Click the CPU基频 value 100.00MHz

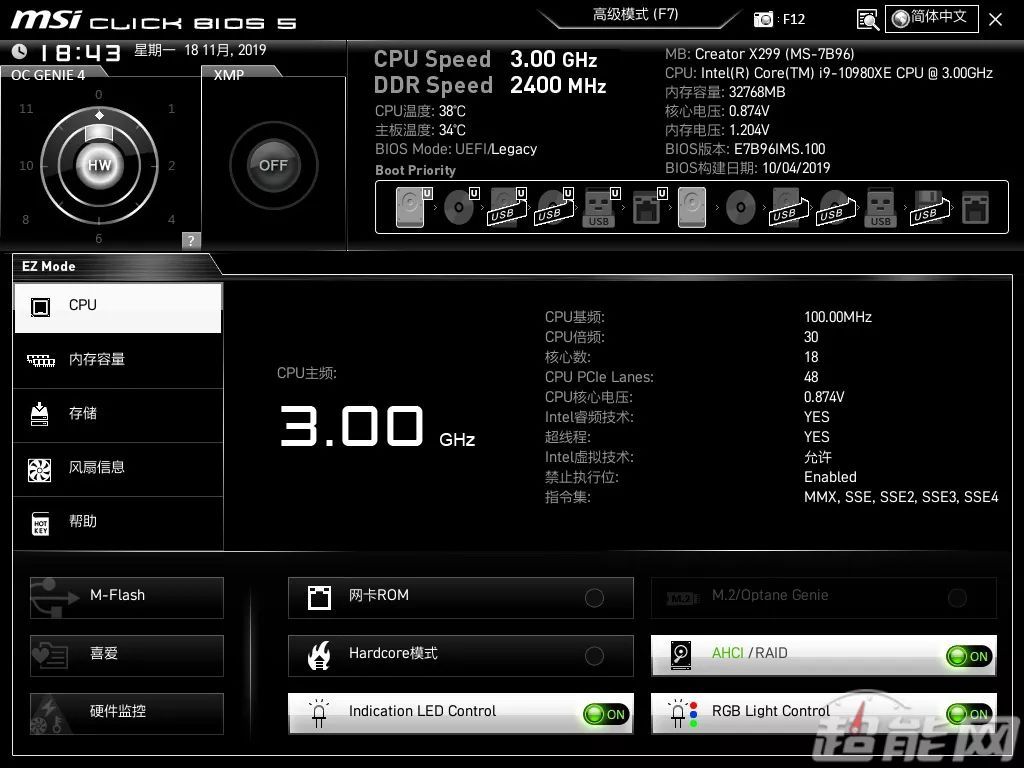point(838,317)
